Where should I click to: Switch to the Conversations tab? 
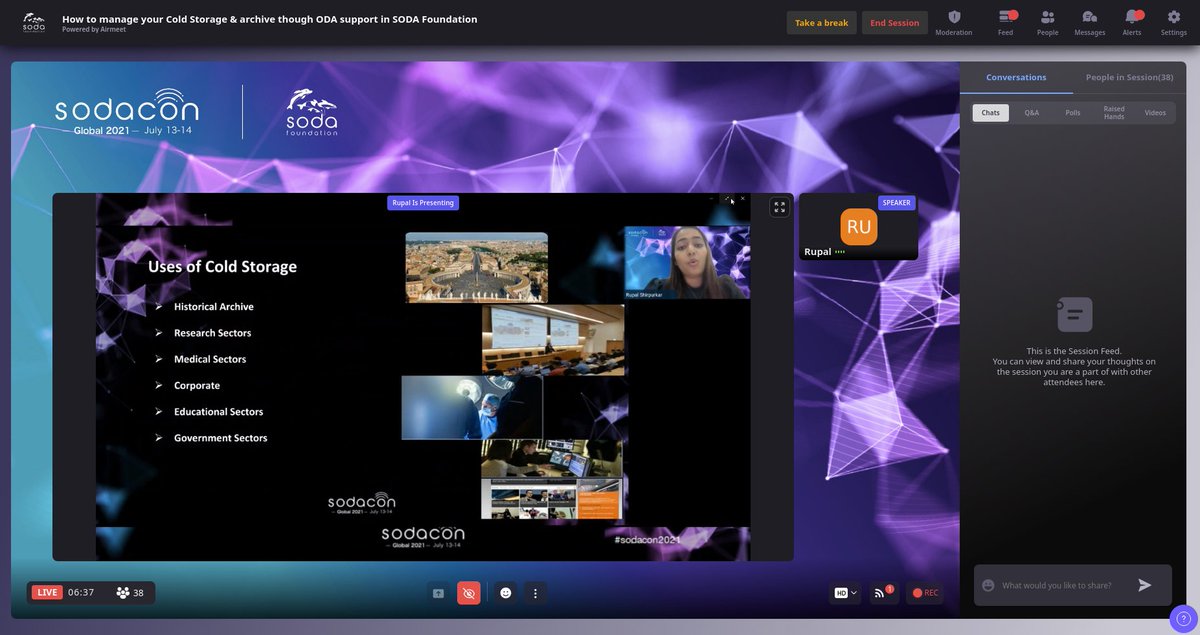point(1016,77)
